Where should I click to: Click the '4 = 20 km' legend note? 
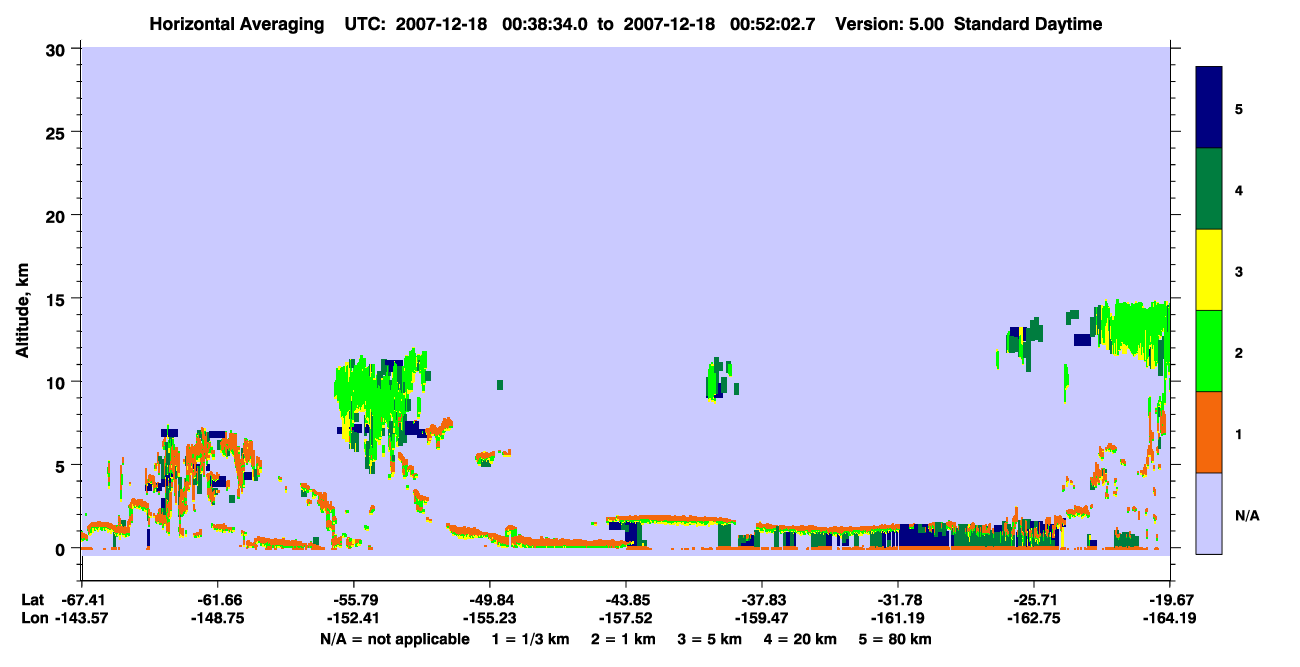click(x=802, y=639)
